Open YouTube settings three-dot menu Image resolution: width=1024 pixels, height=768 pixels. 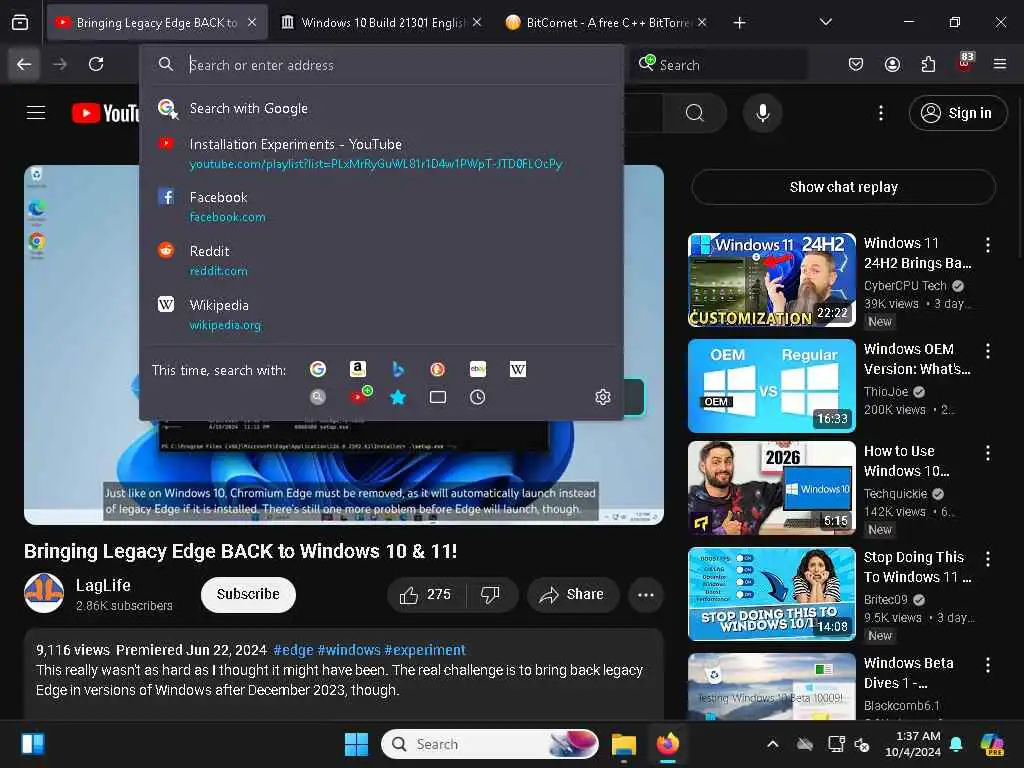point(881,113)
